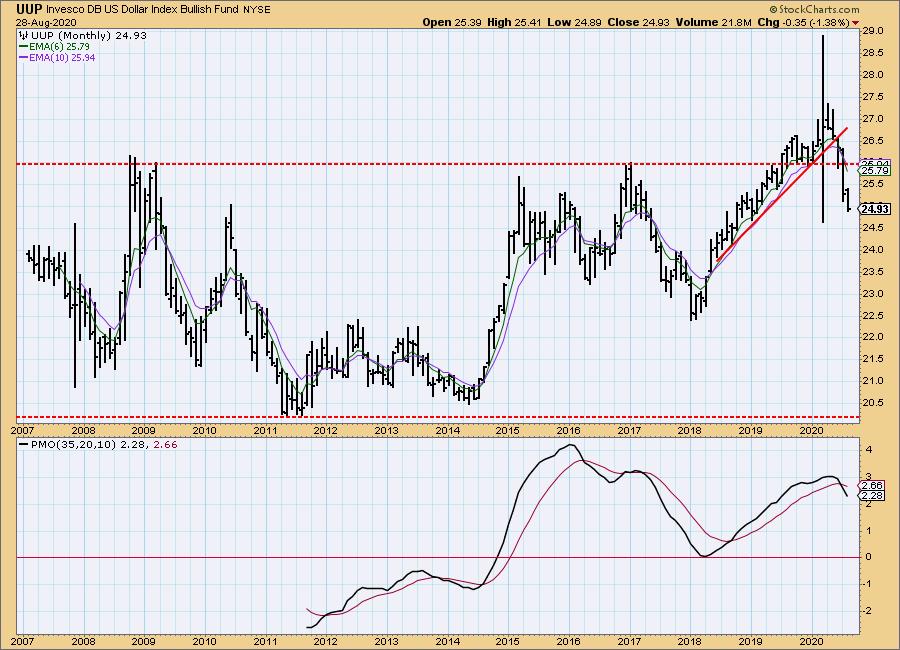This screenshot has width=900, height=650.
Task: Click 2019 on the PMO panel time axis
Action: [x=751, y=641]
